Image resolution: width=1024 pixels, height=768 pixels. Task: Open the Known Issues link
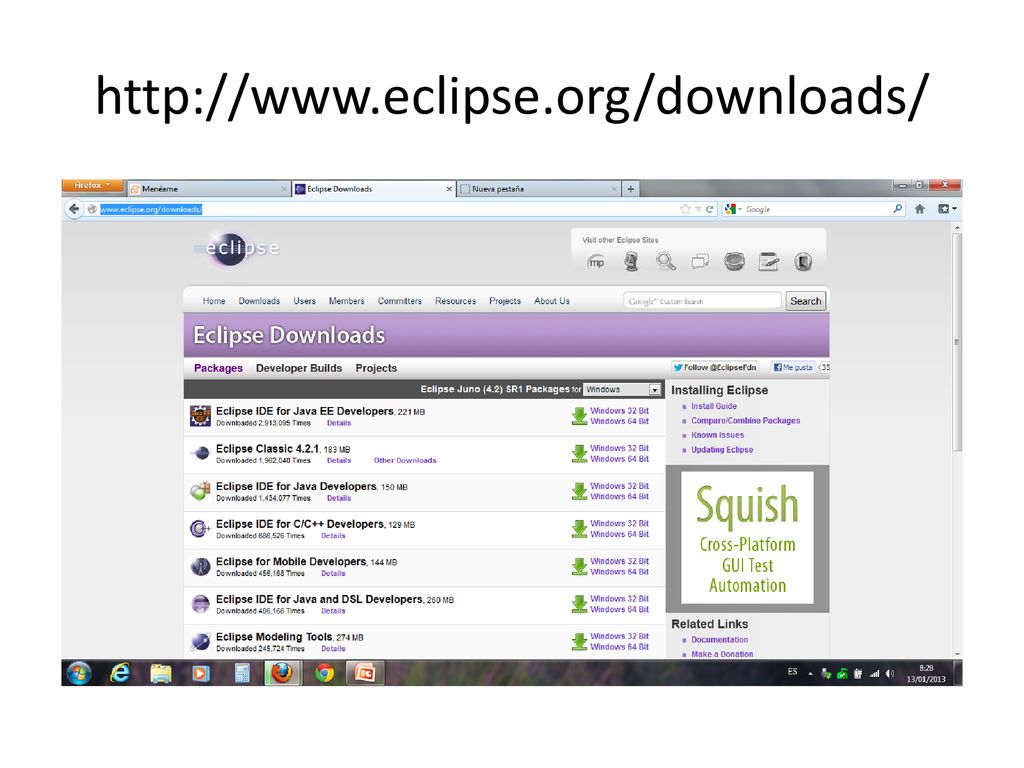[718, 435]
